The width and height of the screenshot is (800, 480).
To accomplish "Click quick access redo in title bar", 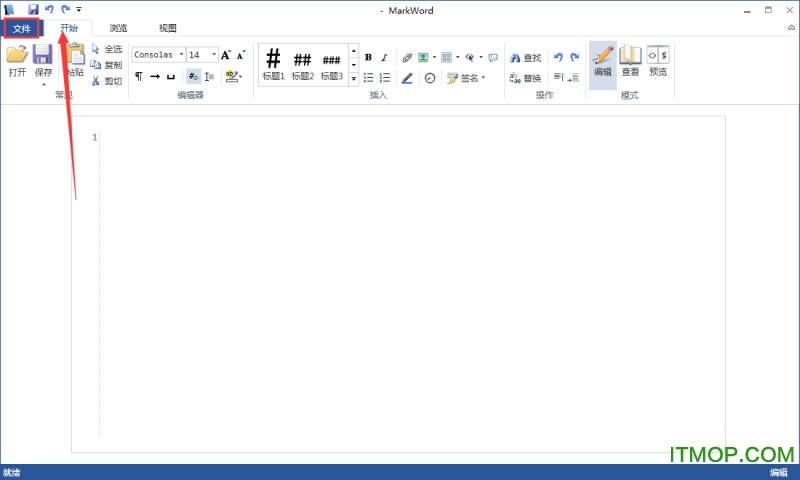I will (65, 9).
